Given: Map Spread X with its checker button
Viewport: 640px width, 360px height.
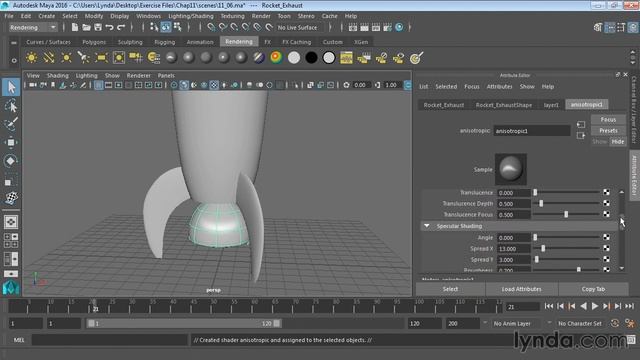Looking at the screenshot, I should (607, 248).
